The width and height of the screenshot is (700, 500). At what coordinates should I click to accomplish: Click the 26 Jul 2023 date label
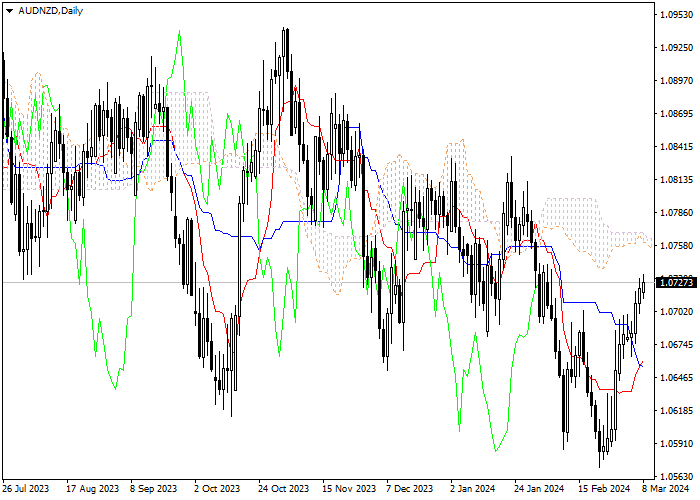pyautogui.click(x=25, y=488)
